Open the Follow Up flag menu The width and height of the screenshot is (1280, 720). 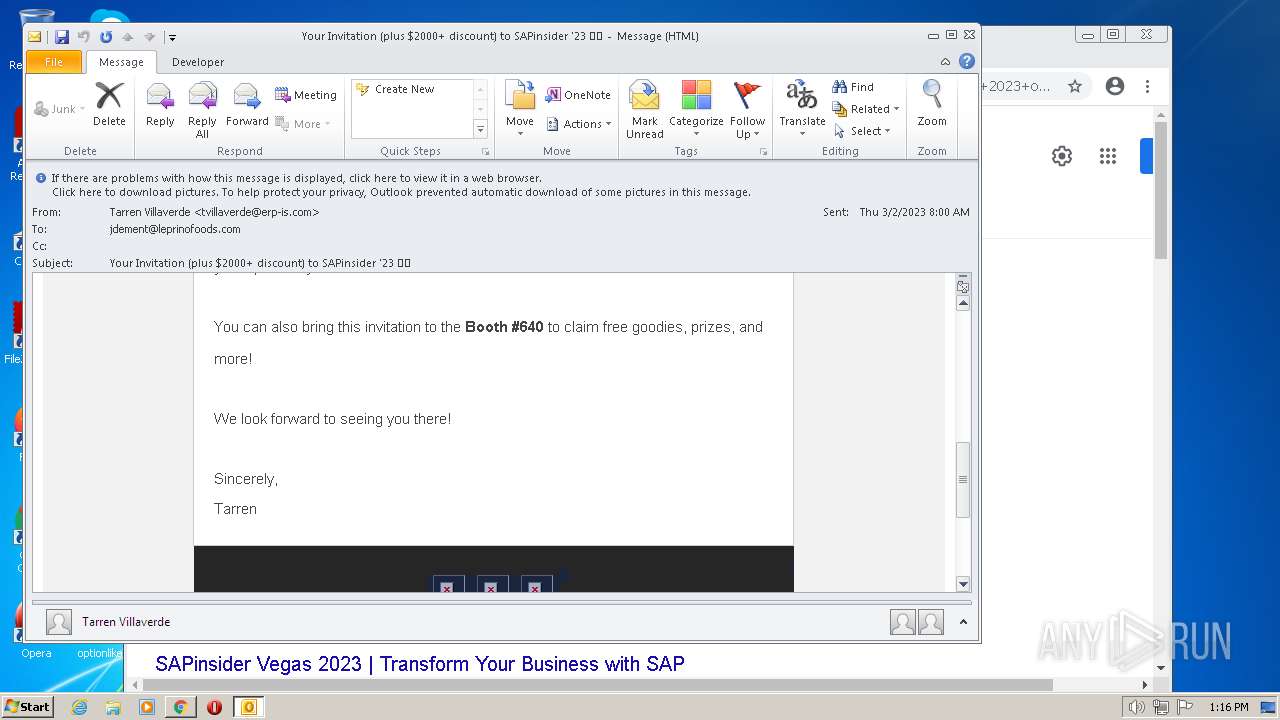(x=747, y=110)
